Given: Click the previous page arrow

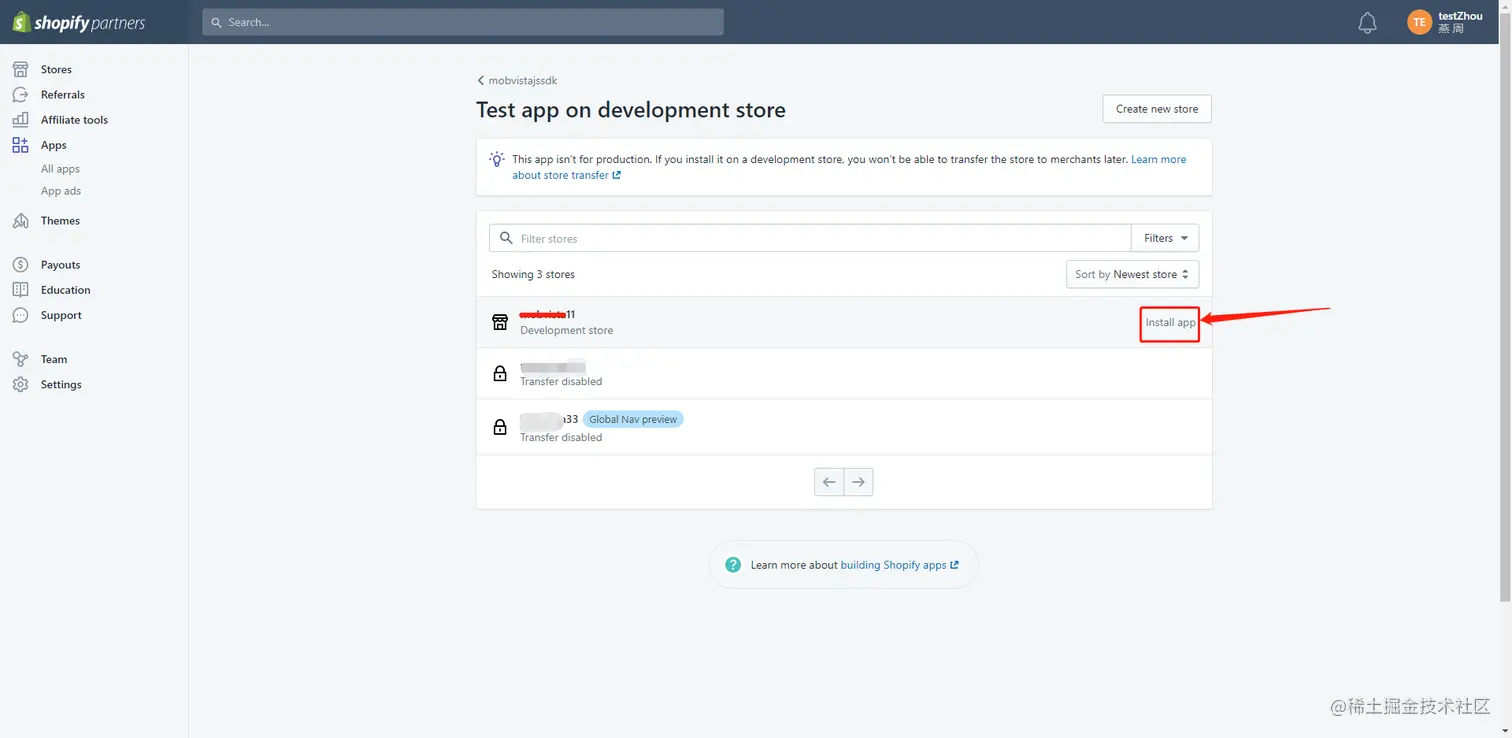Looking at the screenshot, I should tap(829, 482).
